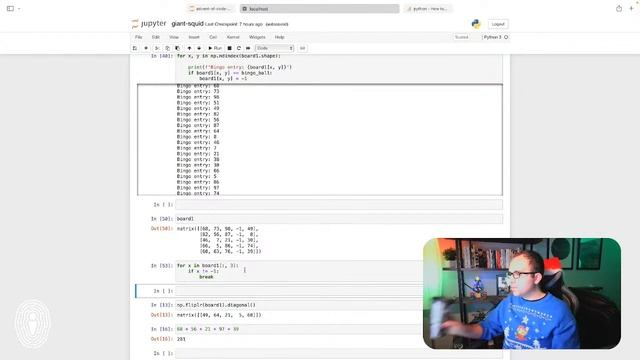The width and height of the screenshot is (640, 360).
Task: Open the Help menu
Action: coord(280,37)
